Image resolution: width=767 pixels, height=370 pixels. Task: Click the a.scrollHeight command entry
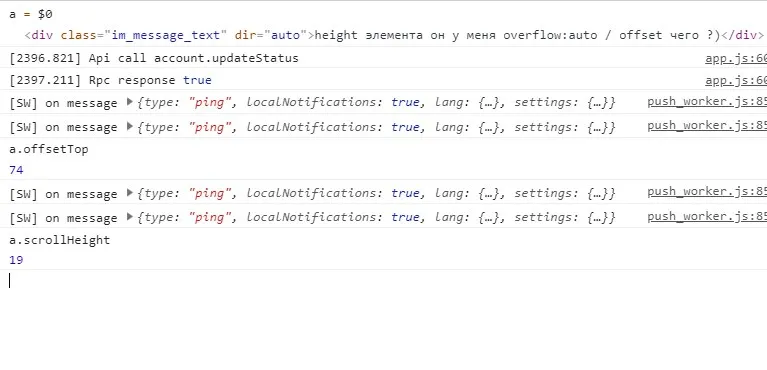[x=60, y=240]
